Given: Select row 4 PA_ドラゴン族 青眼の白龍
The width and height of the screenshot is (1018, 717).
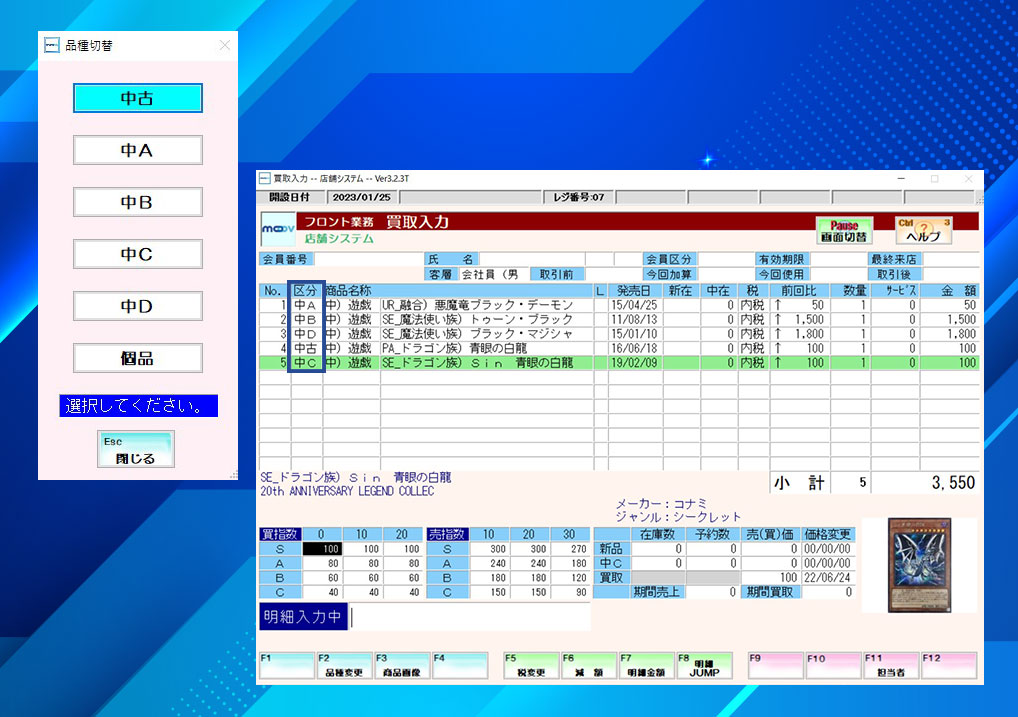Looking at the screenshot, I should coord(619,348).
